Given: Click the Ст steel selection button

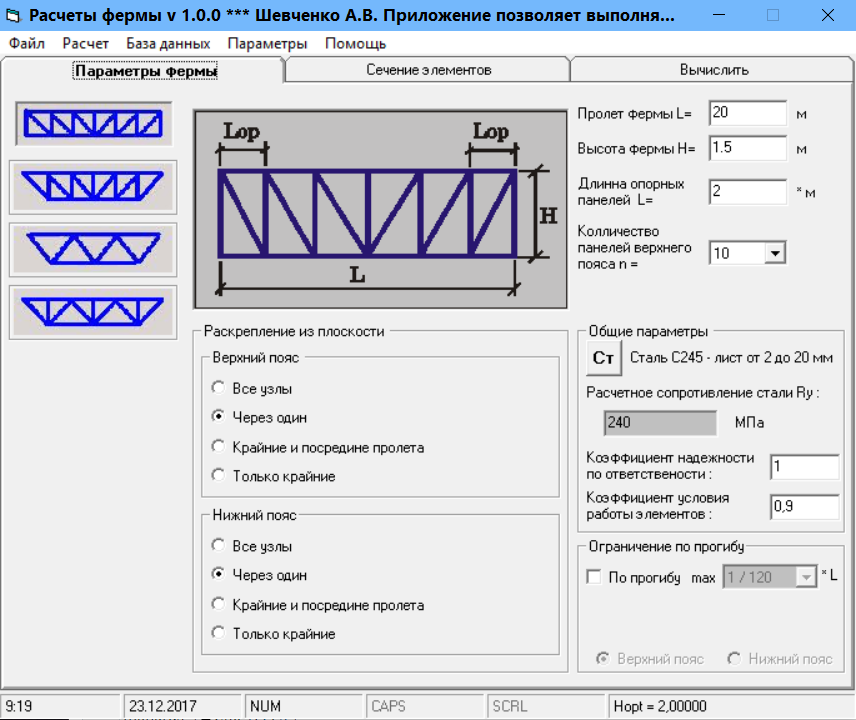Looking at the screenshot, I should coord(602,358).
